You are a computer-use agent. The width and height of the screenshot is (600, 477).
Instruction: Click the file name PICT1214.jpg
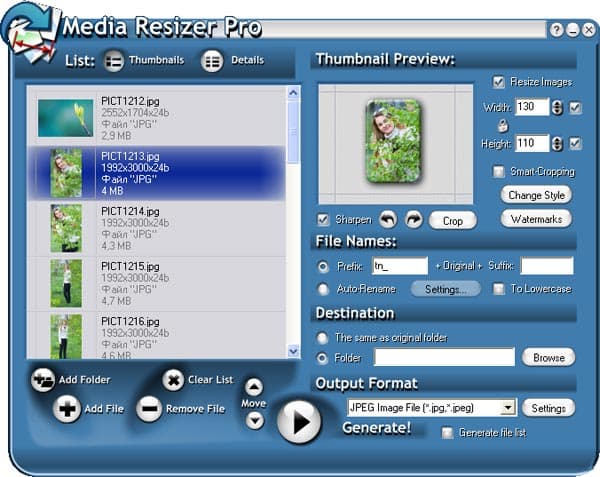click(x=130, y=211)
